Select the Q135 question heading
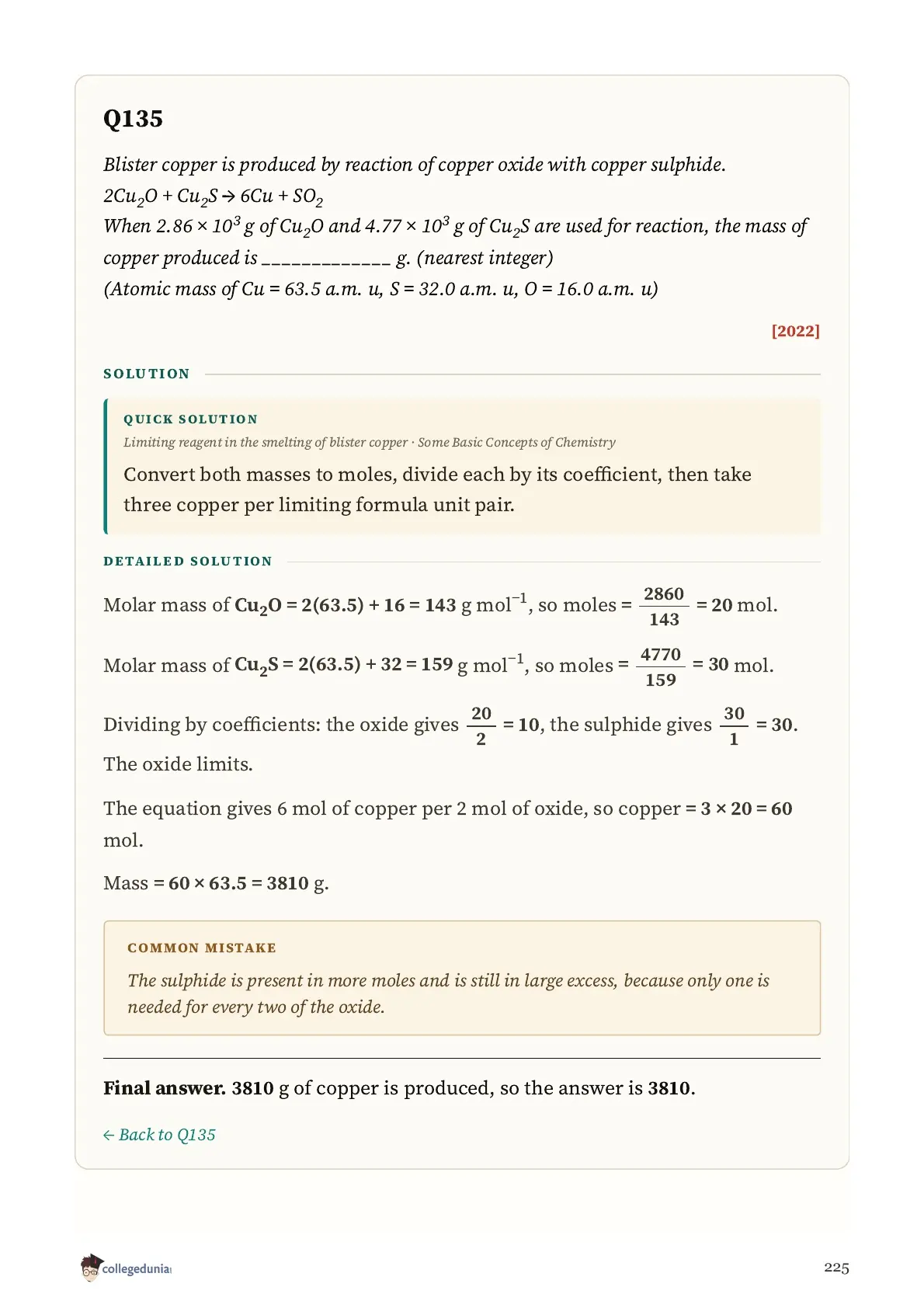The height and width of the screenshot is (1308, 924). click(133, 119)
